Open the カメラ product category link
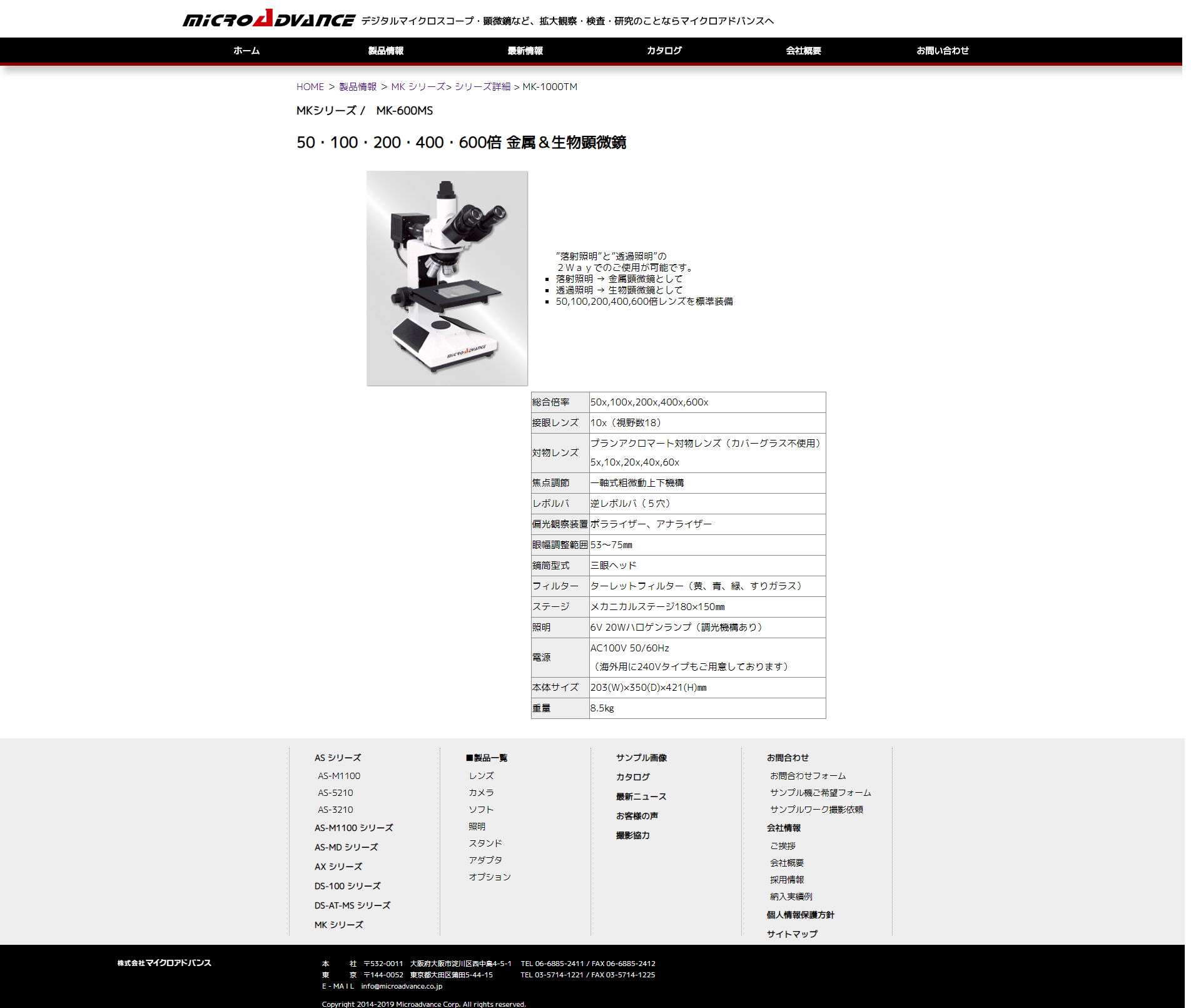The width and height of the screenshot is (1201, 1008). (x=481, y=793)
